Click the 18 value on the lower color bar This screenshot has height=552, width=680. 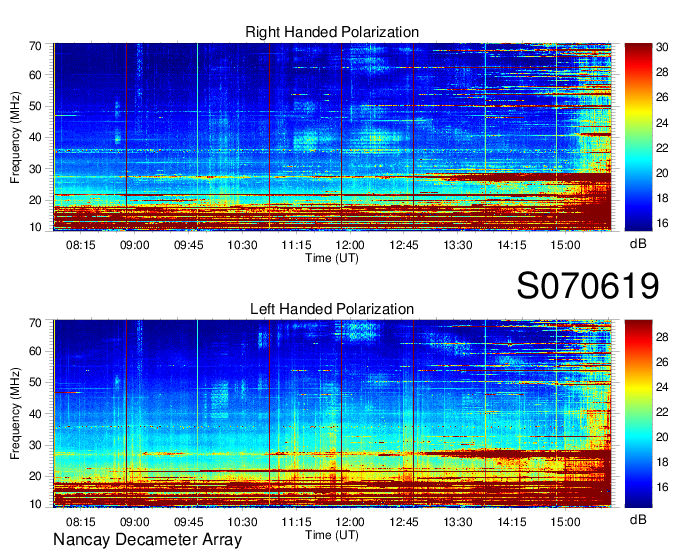click(662, 462)
